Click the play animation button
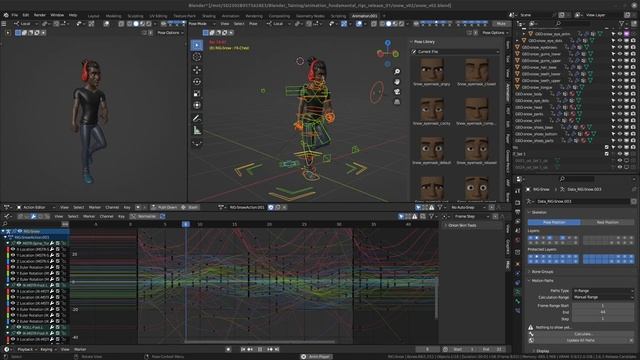Image resolution: width=640 pixels, height=360 pixels. [260, 349]
